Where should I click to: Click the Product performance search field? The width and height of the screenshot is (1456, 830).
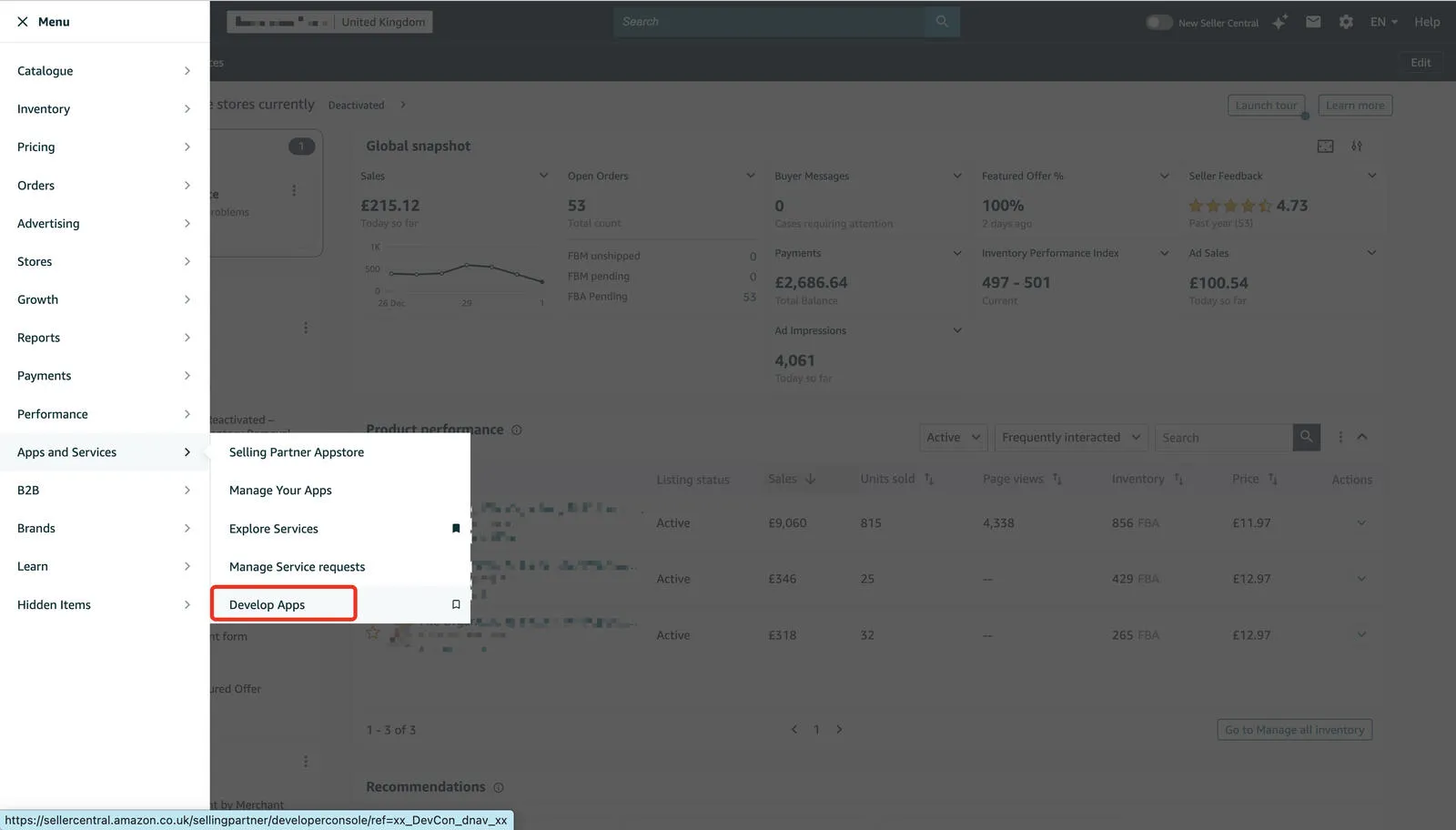pos(1222,437)
